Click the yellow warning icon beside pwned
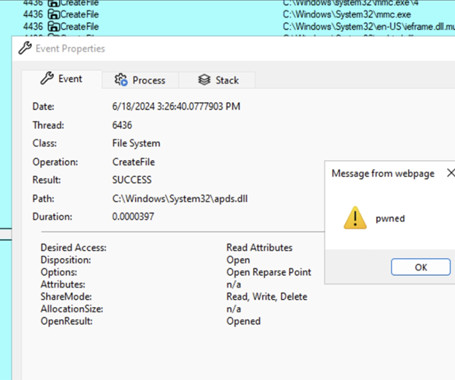Image resolution: width=455 pixels, height=380 pixels. [355, 218]
